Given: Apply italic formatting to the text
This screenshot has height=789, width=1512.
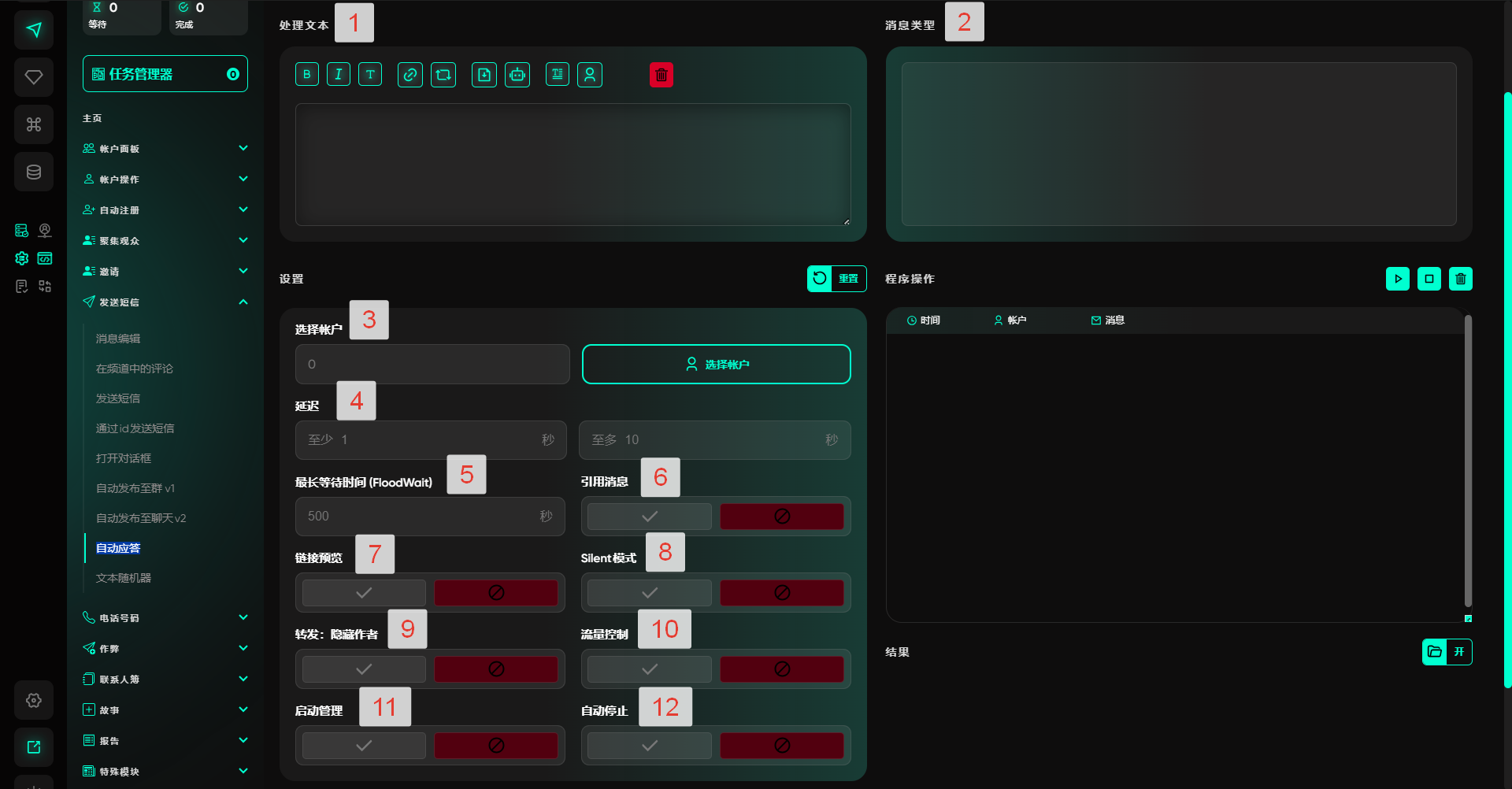Looking at the screenshot, I should [x=339, y=75].
